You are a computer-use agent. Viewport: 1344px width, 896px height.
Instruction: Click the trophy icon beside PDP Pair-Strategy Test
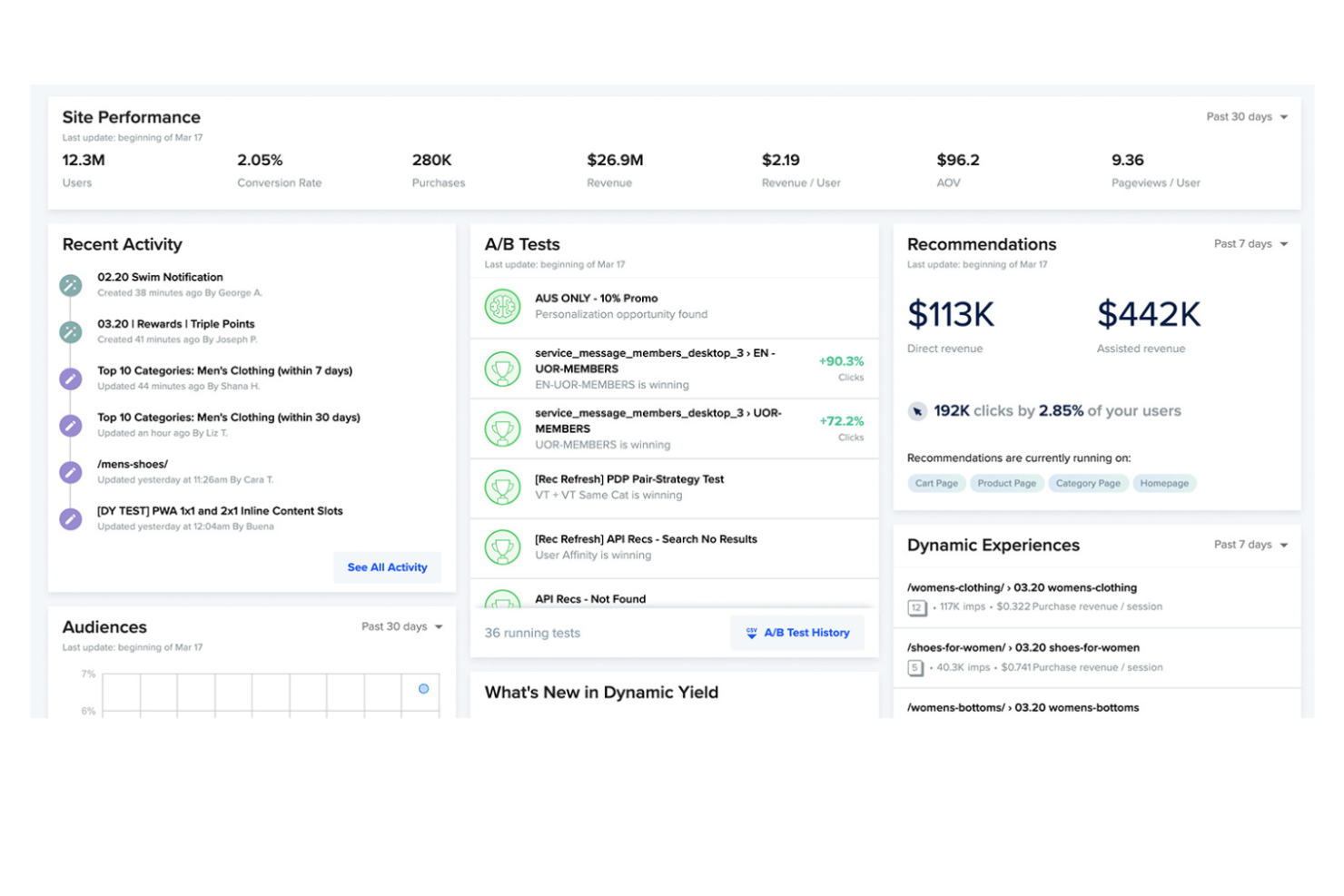(502, 487)
